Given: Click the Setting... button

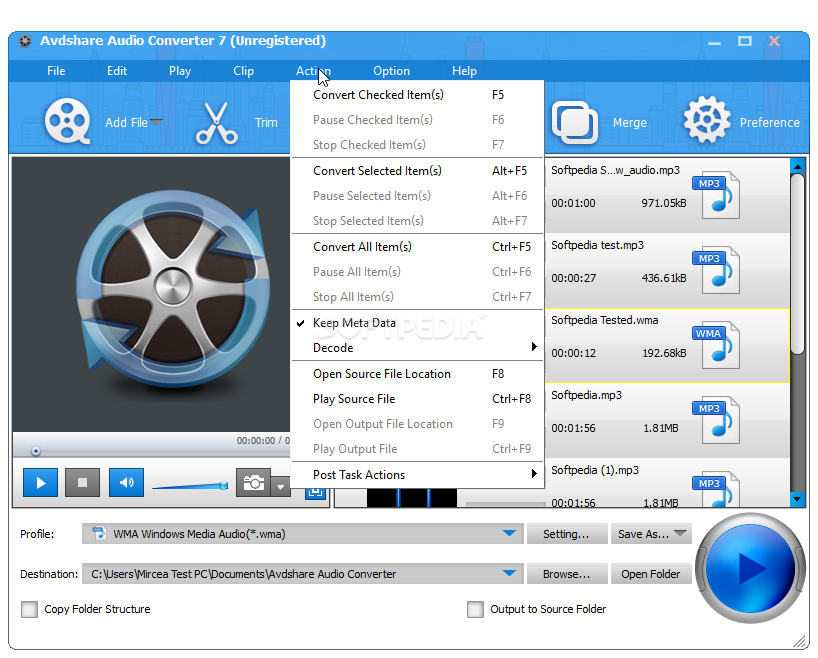Looking at the screenshot, I should tap(567, 534).
